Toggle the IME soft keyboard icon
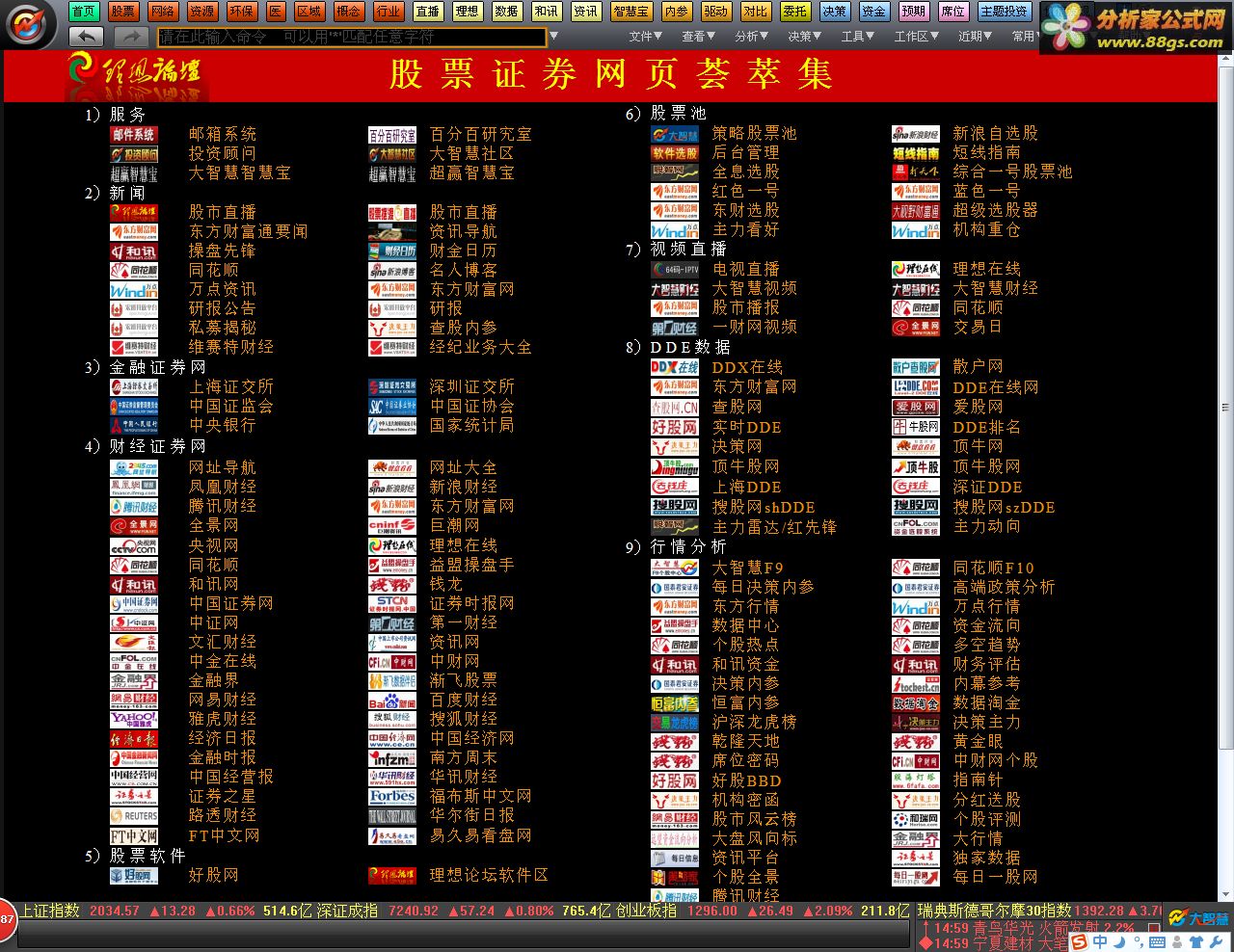 coord(1158,942)
